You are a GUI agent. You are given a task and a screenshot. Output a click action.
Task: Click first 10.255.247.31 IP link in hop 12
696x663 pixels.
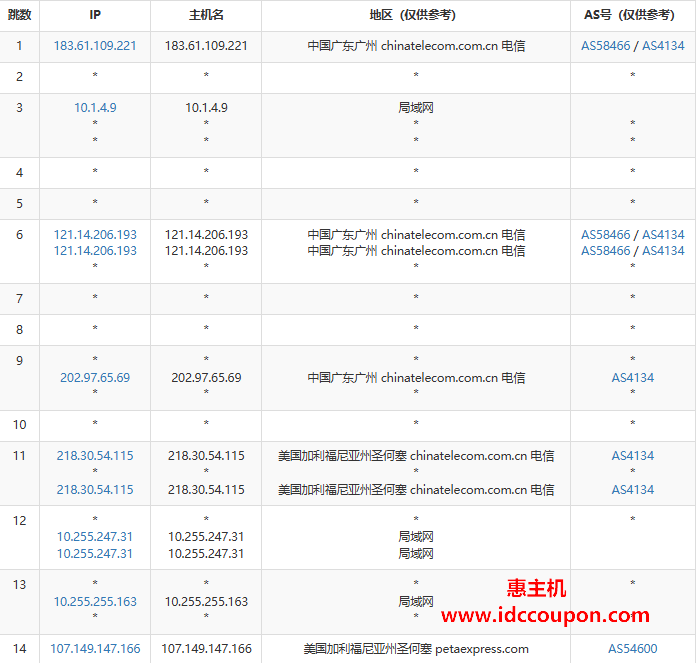[95, 537]
